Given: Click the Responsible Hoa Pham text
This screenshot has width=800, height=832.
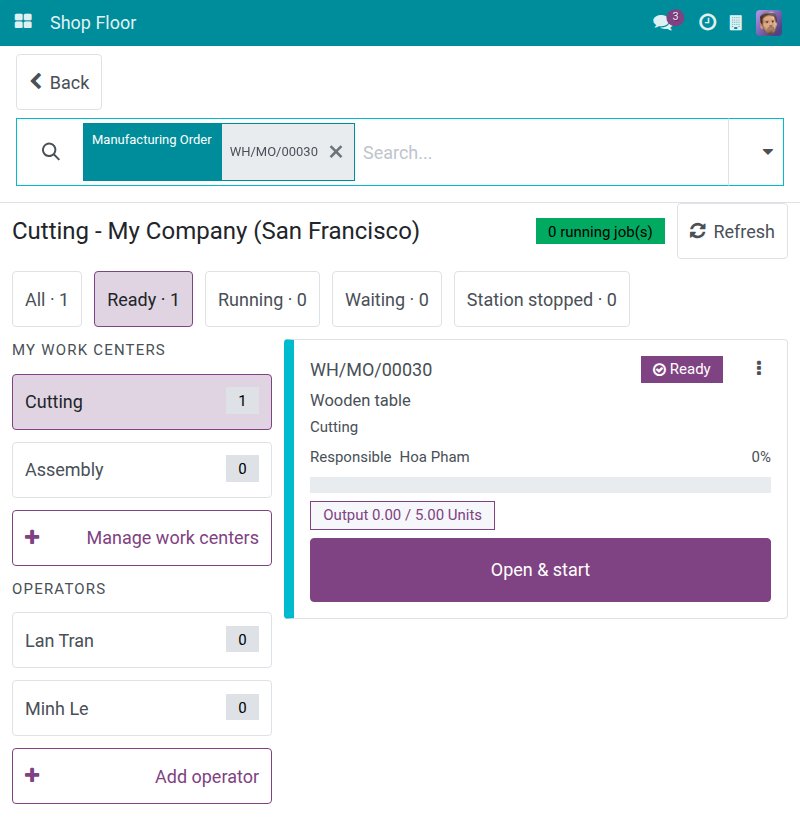Looking at the screenshot, I should click(x=389, y=457).
